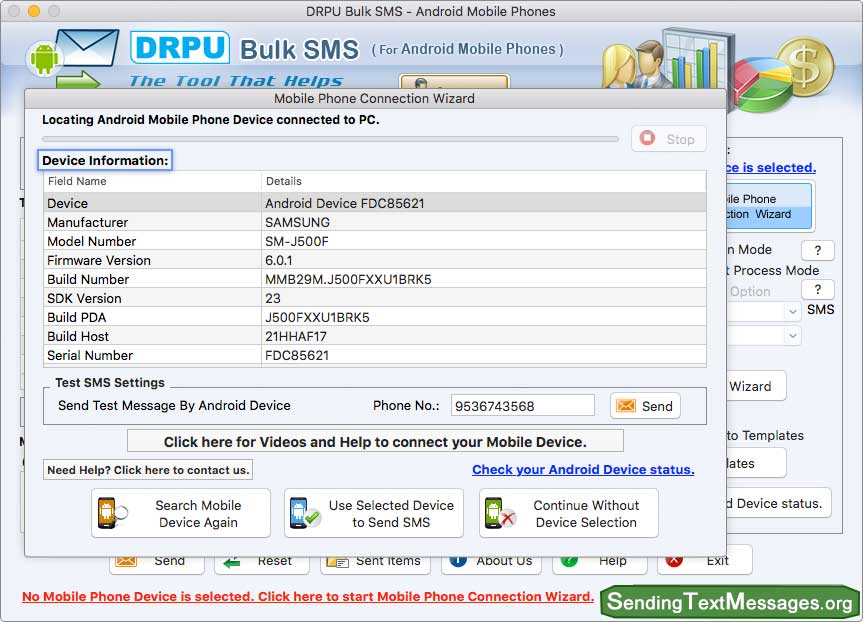Click the Help button in the main window
The width and height of the screenshot is (863, 622).
[600, 564]
